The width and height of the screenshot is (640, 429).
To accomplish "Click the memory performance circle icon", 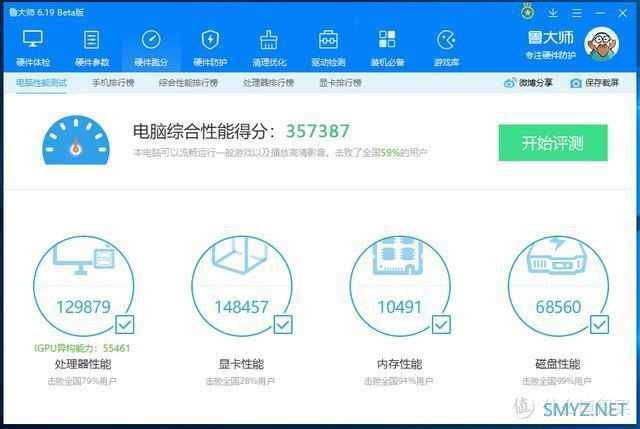I will pos(400,286).
